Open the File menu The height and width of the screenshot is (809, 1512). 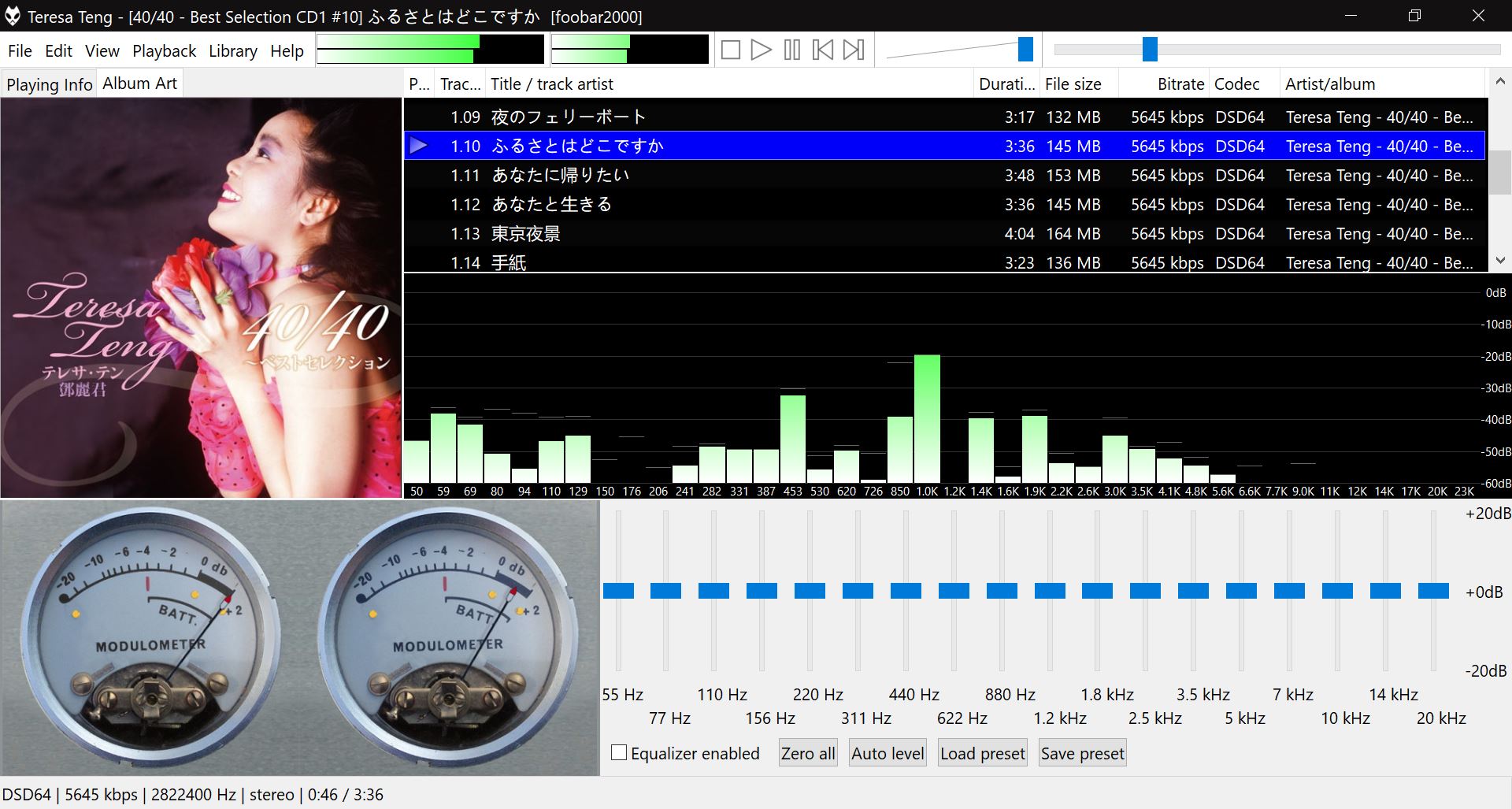pos(20,51)
